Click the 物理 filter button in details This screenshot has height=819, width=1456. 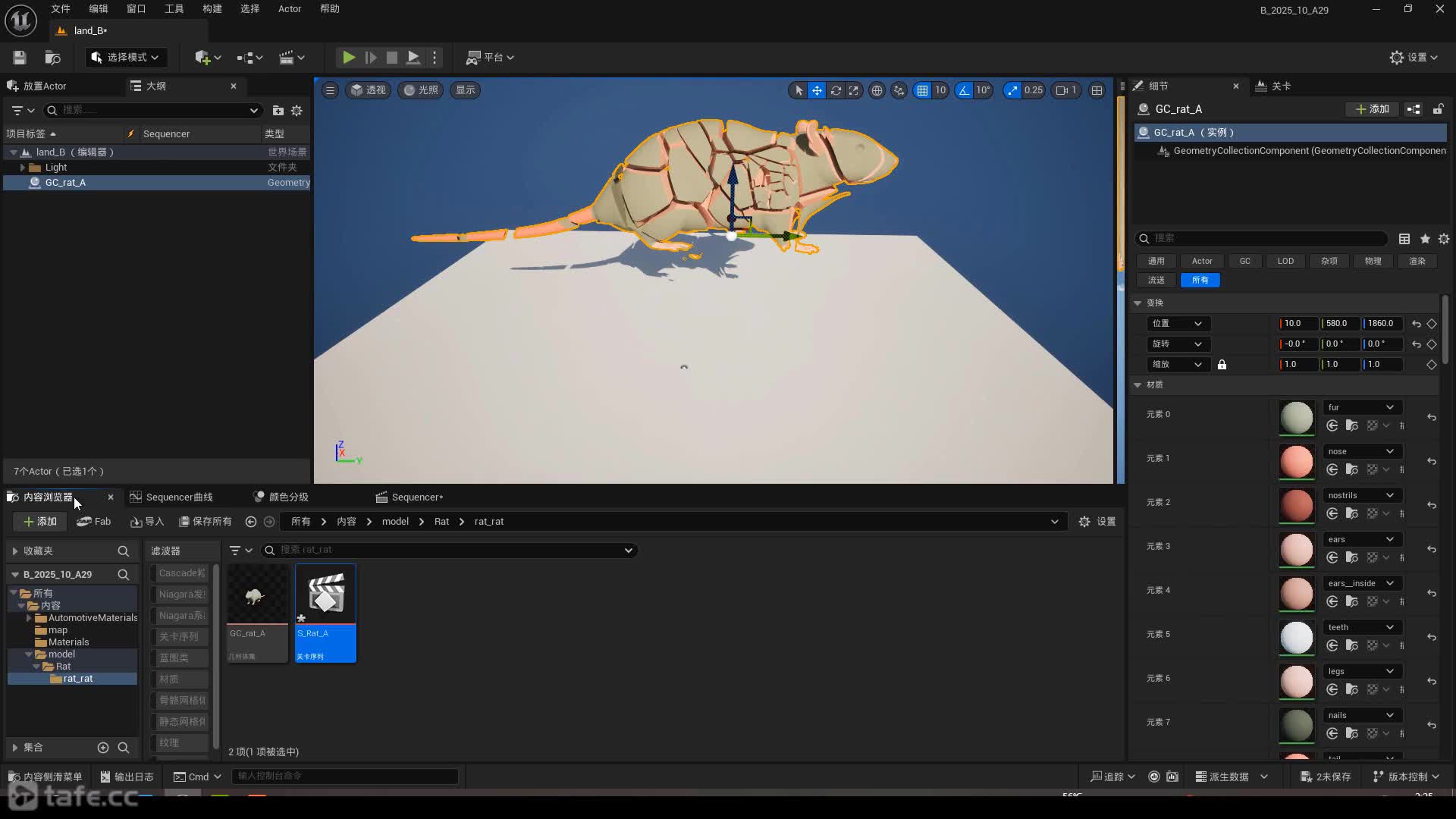1373,261
